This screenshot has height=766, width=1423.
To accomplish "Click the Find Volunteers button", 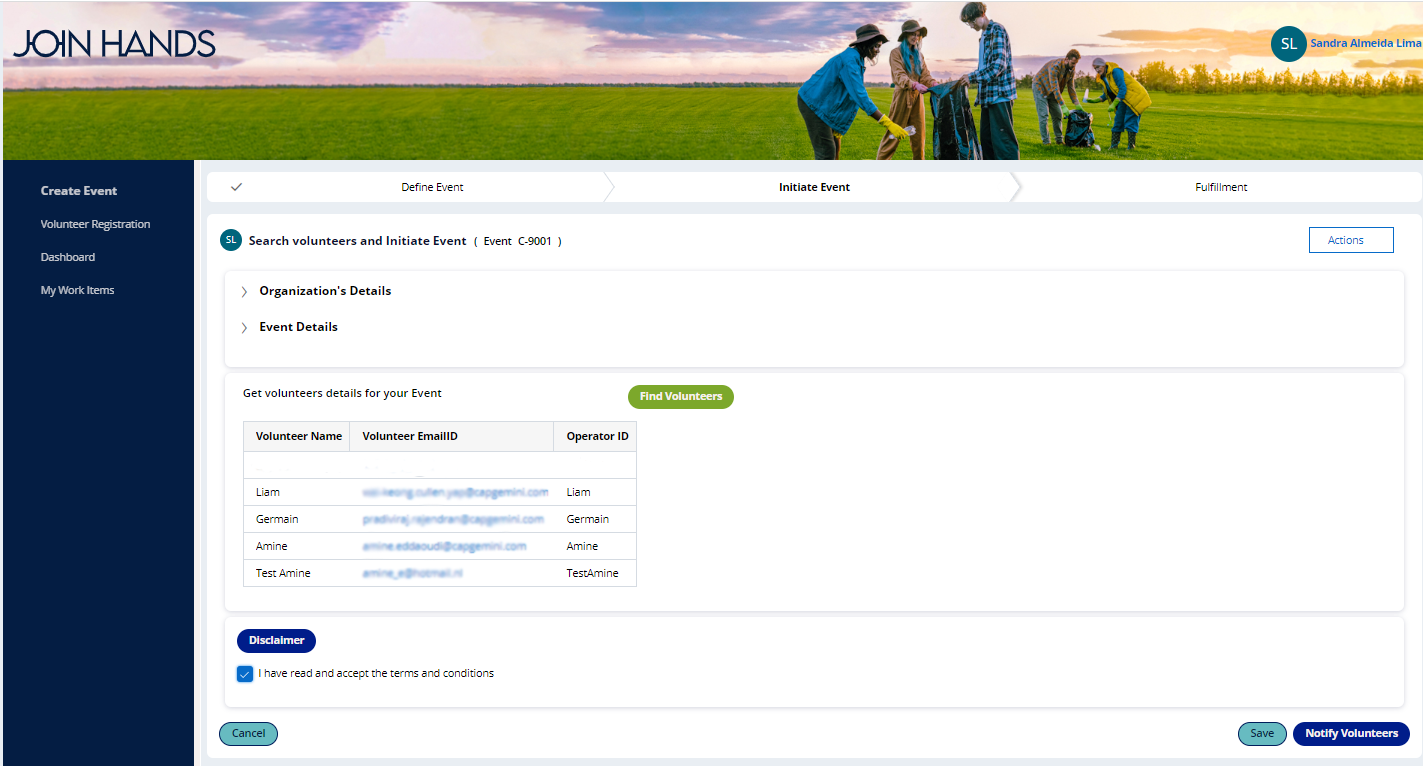I will 681,397.
